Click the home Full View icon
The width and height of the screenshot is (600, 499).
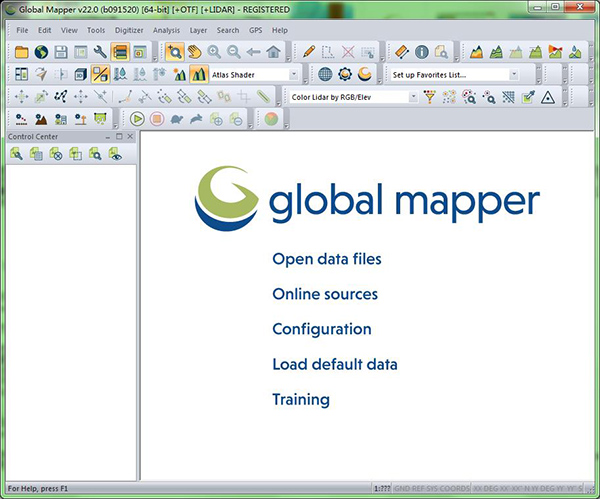click(273, 52)
